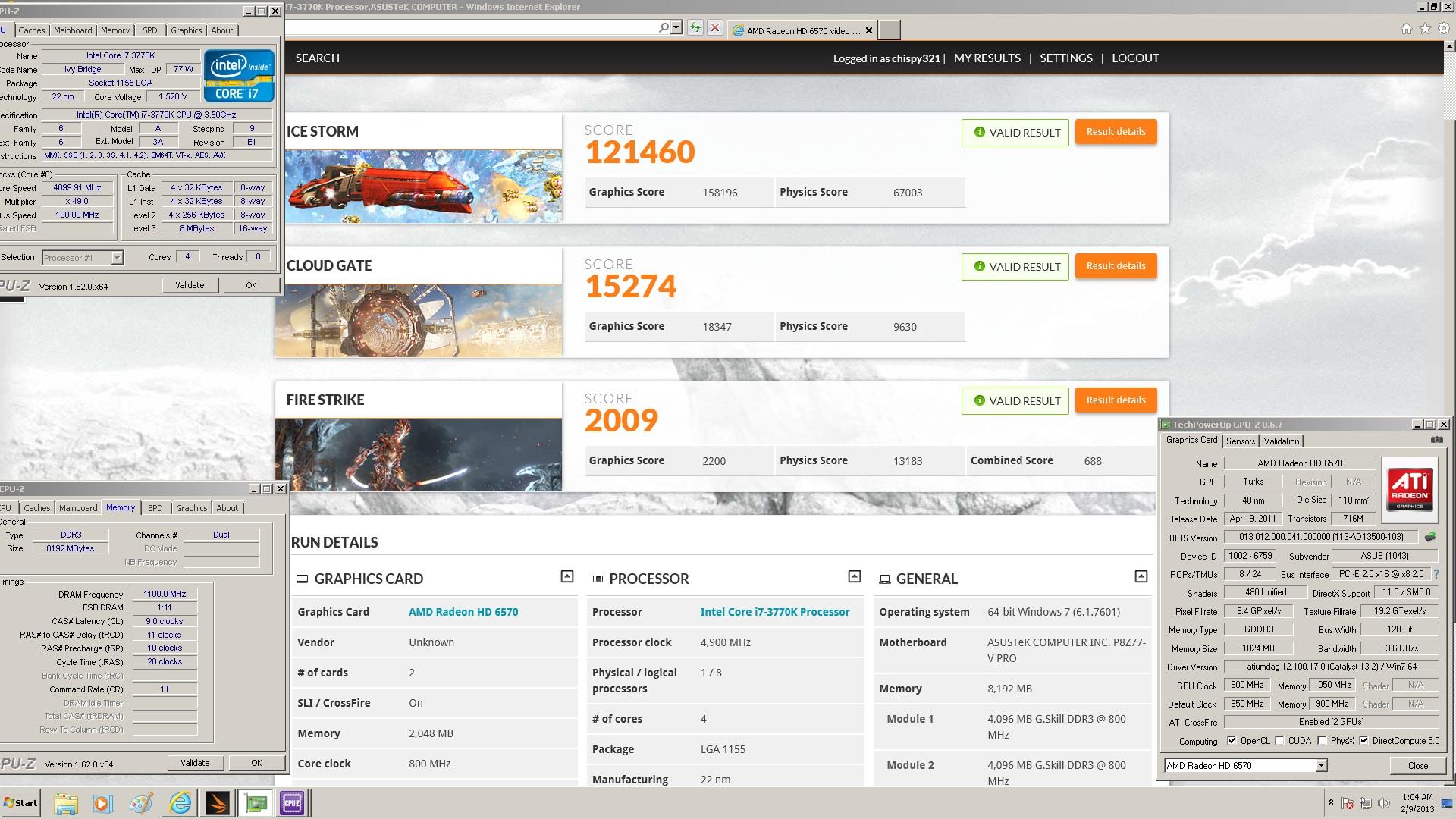Open Paint from the taskbar

click(140, 803)
